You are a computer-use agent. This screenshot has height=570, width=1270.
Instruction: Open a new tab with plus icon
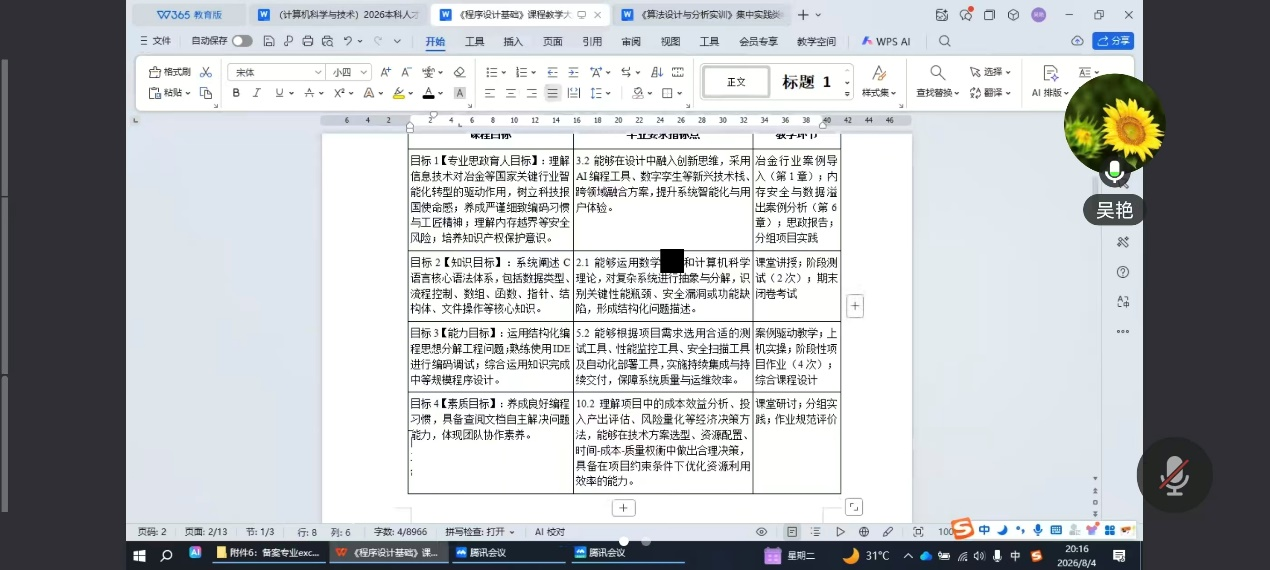[803, 14]
